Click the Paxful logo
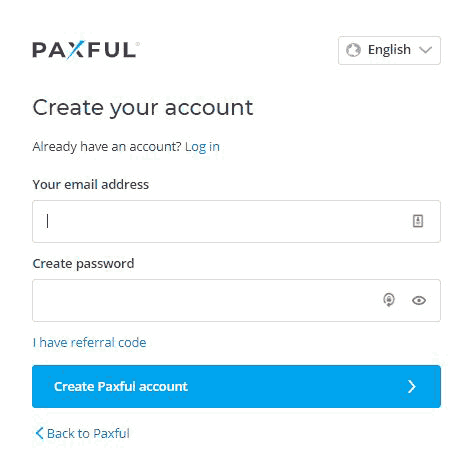474x467 pixels. click(x=86, y=50)
